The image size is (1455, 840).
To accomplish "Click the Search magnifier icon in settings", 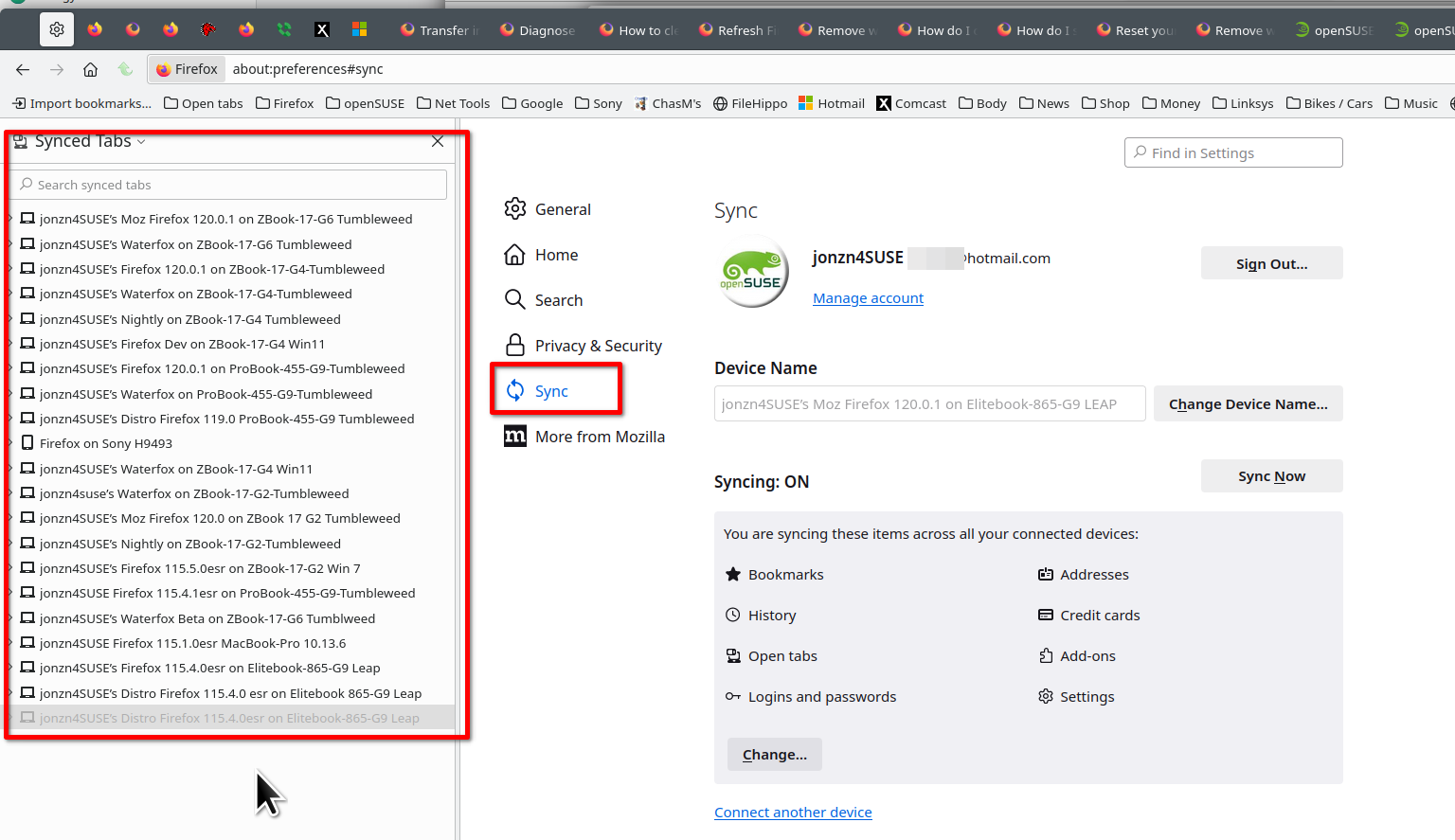I will point(515,299).
